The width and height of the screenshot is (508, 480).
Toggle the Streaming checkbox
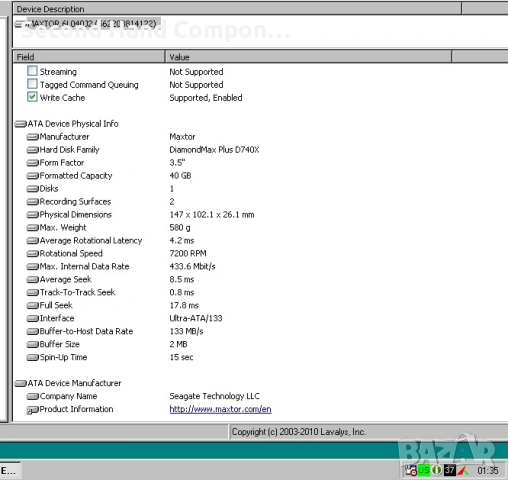click(x=32, y=71)
